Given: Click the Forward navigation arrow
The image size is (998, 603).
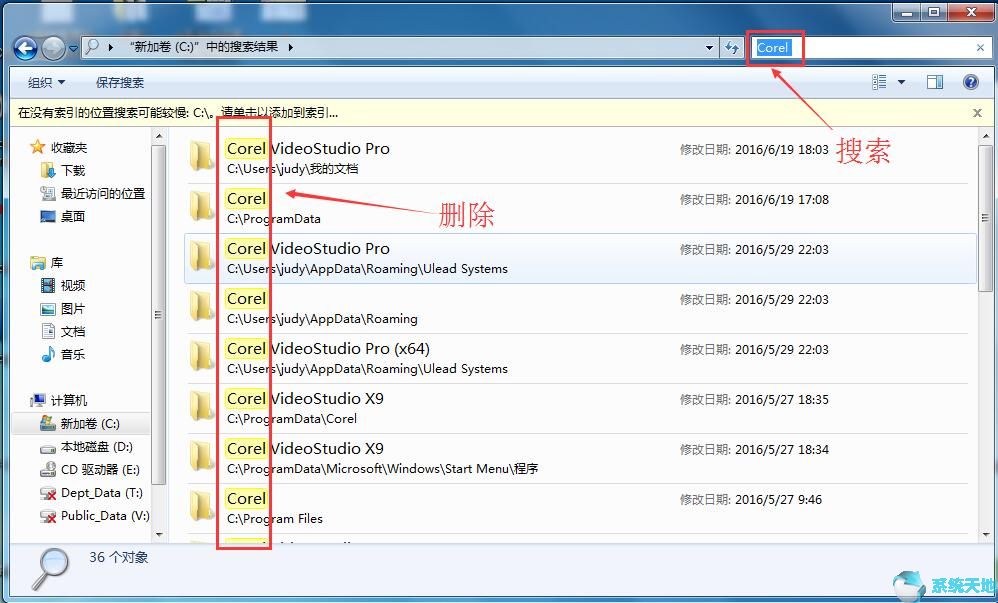Looking at the screenshot, I should click(x=53, y=48).
